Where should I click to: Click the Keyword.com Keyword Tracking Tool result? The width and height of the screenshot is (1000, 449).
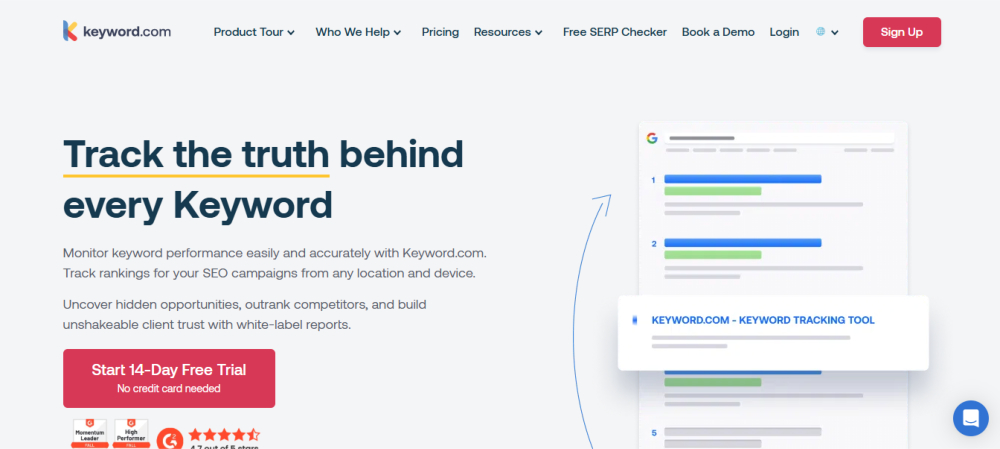[763, 320]
